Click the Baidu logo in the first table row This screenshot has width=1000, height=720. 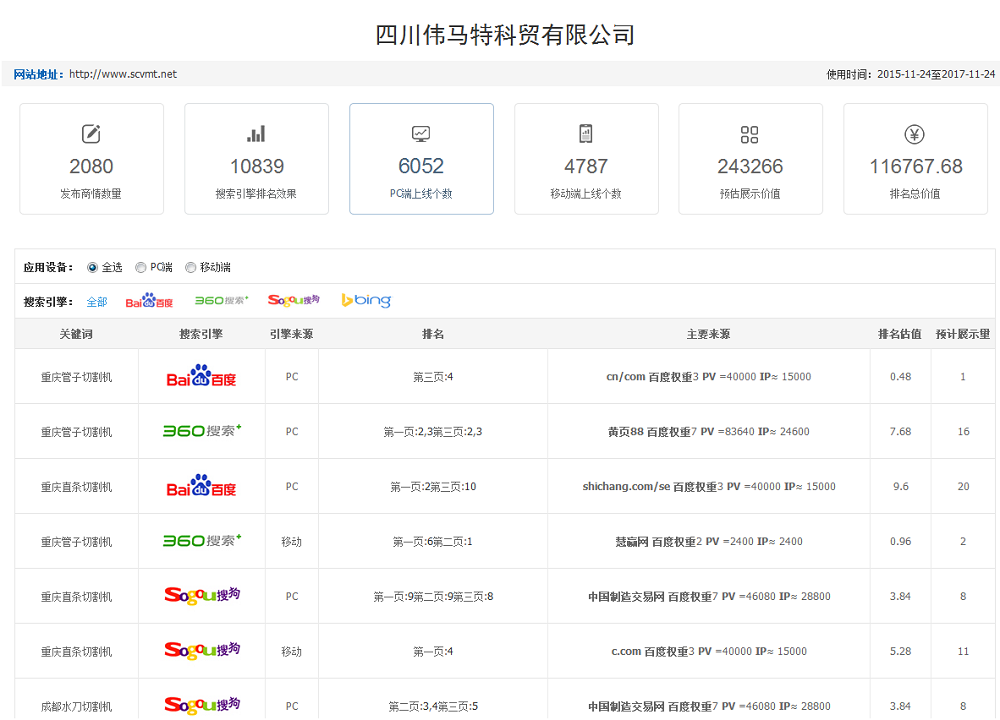pyautogui.click(x=201, y=376)
